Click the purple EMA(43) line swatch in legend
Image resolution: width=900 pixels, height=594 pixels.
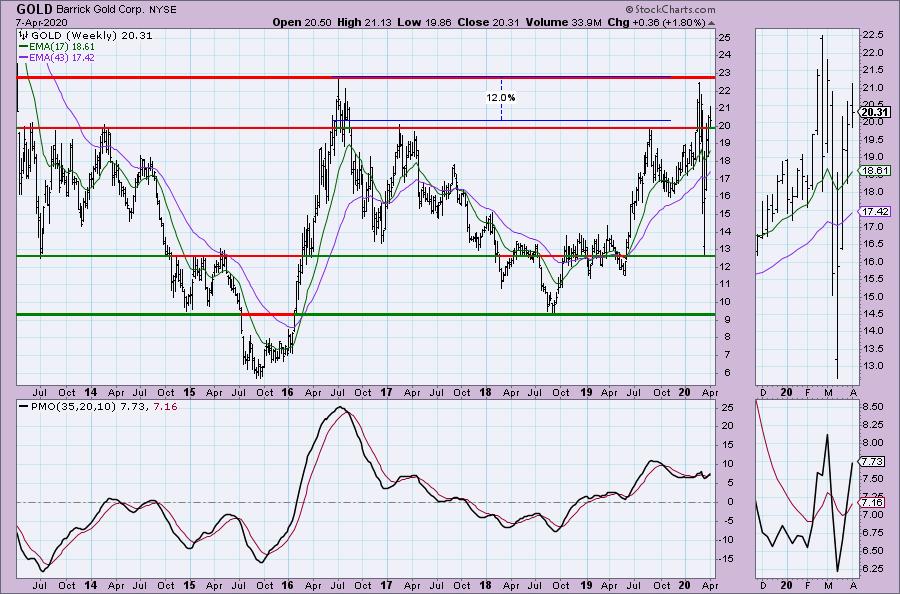tap(24, 58)
